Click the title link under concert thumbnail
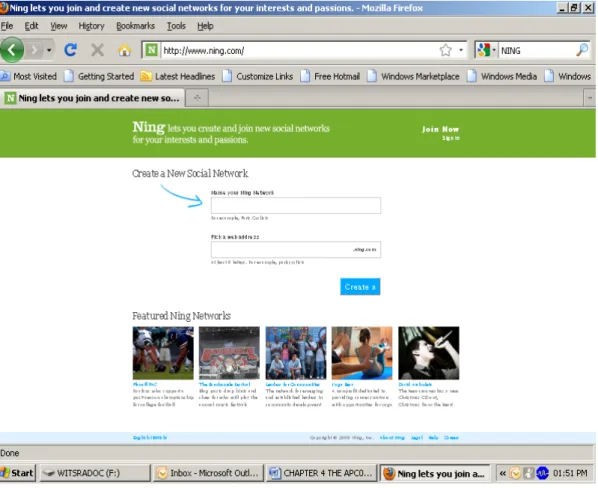 (225, 384)
